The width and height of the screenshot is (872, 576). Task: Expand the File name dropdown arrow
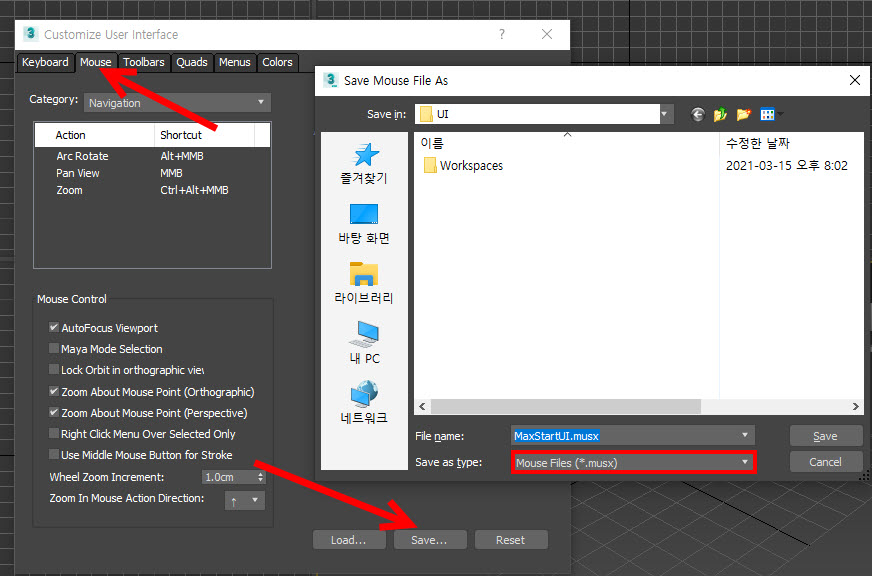click(745, 435)
